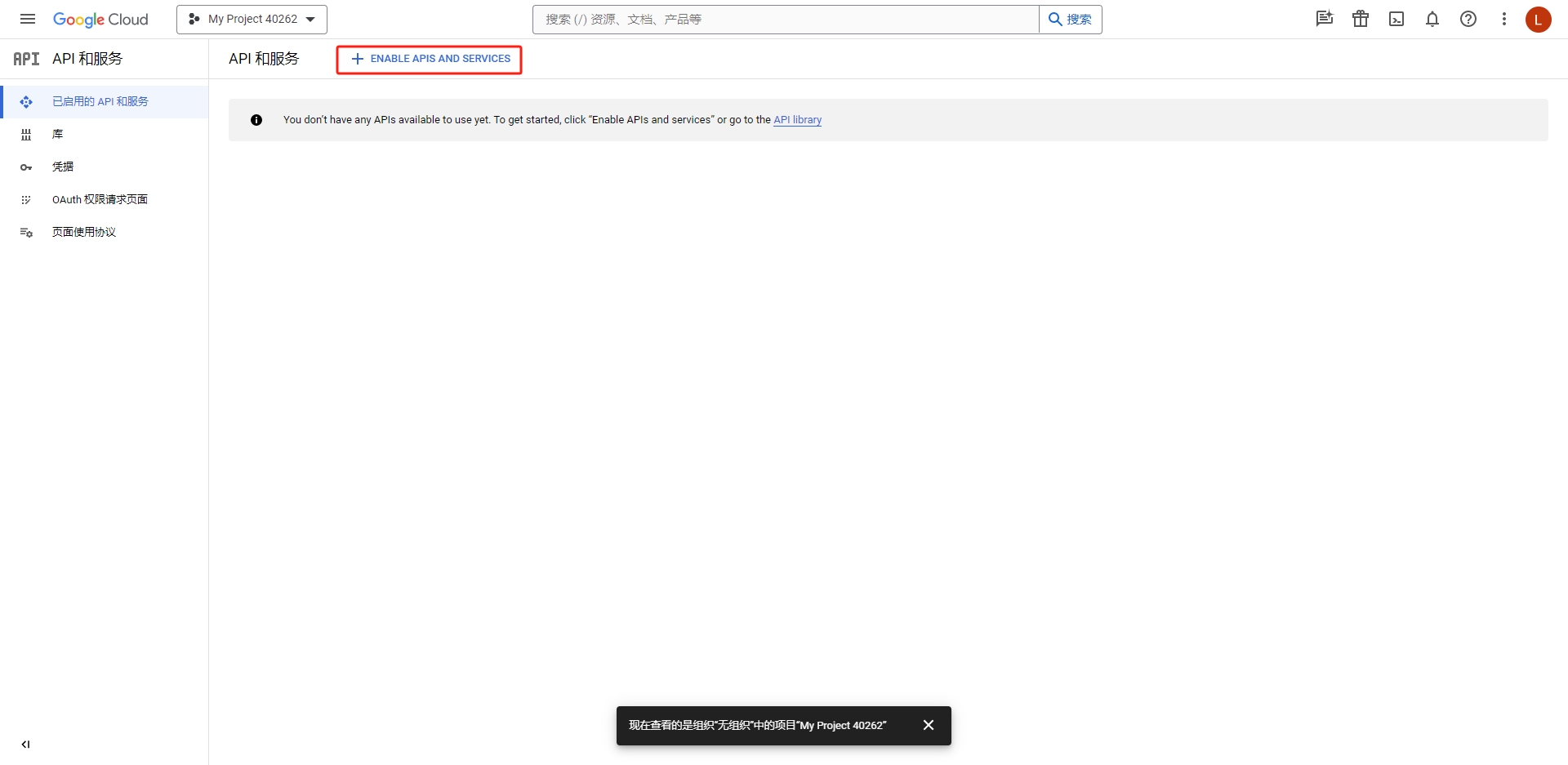Image resolution: width=1568 pixels, height=765 pixels.
Task: Click the blue 搜索 search button
Action: [1070, 20]
